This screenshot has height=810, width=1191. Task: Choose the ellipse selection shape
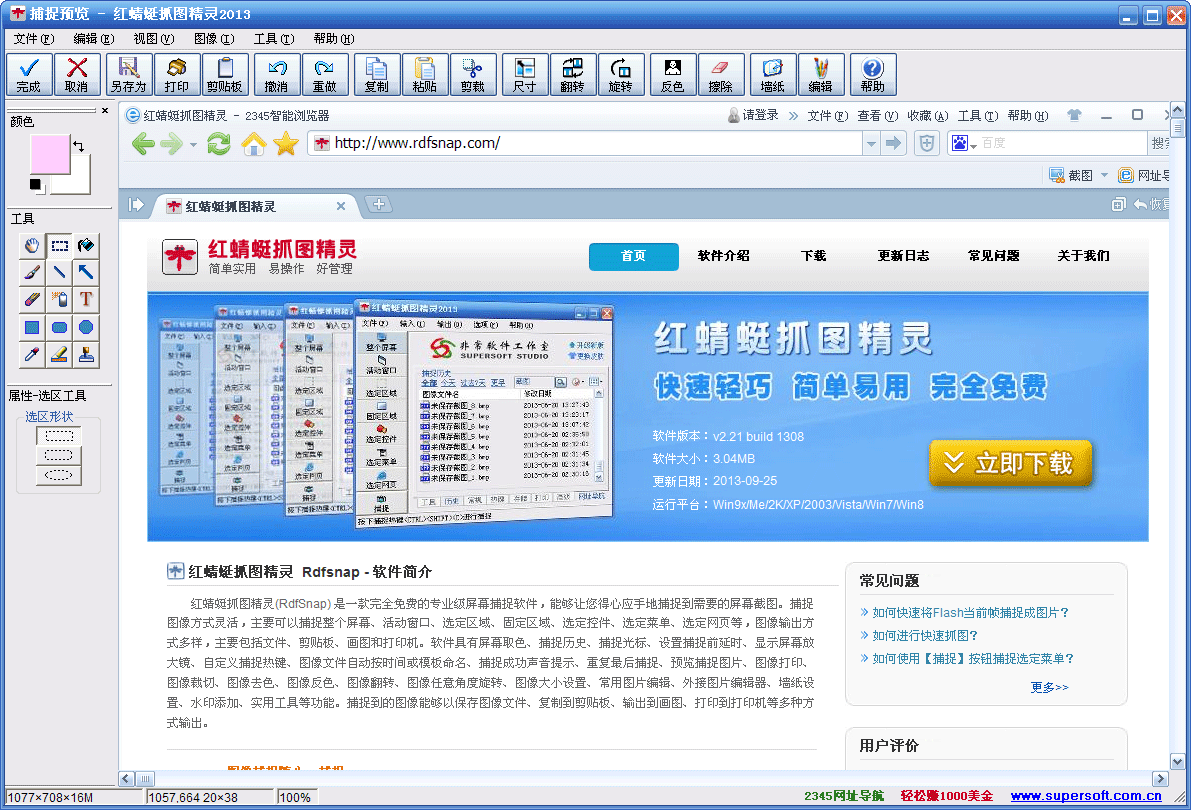click(57, 474)
